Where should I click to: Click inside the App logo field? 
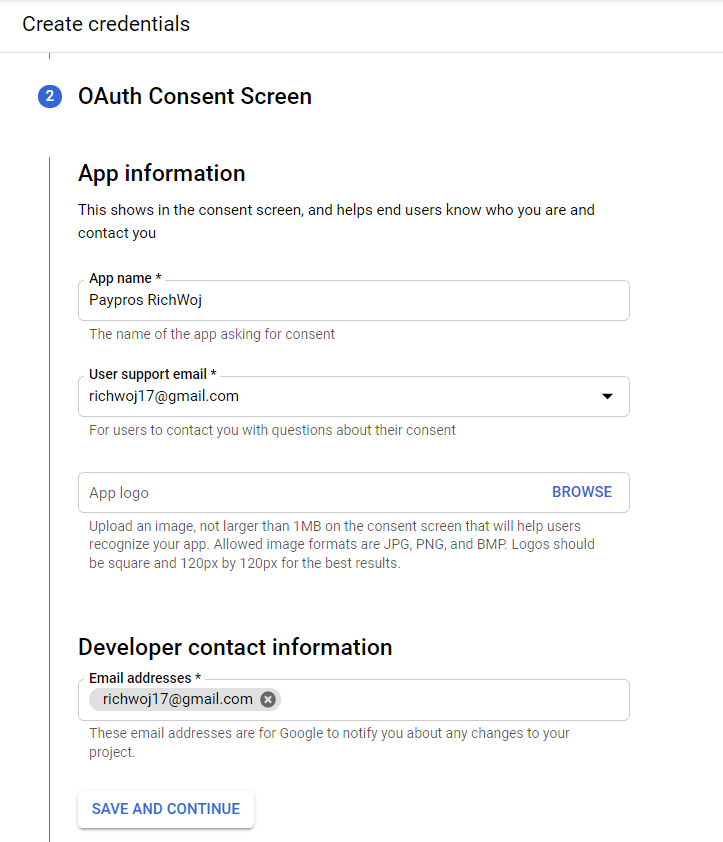[312, 492]
